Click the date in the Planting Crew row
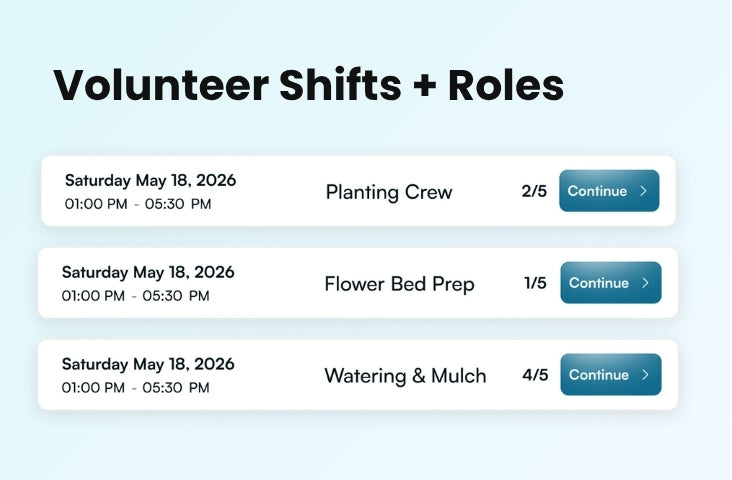The height and width of the screenshot is (480, 732). (150, 181)
